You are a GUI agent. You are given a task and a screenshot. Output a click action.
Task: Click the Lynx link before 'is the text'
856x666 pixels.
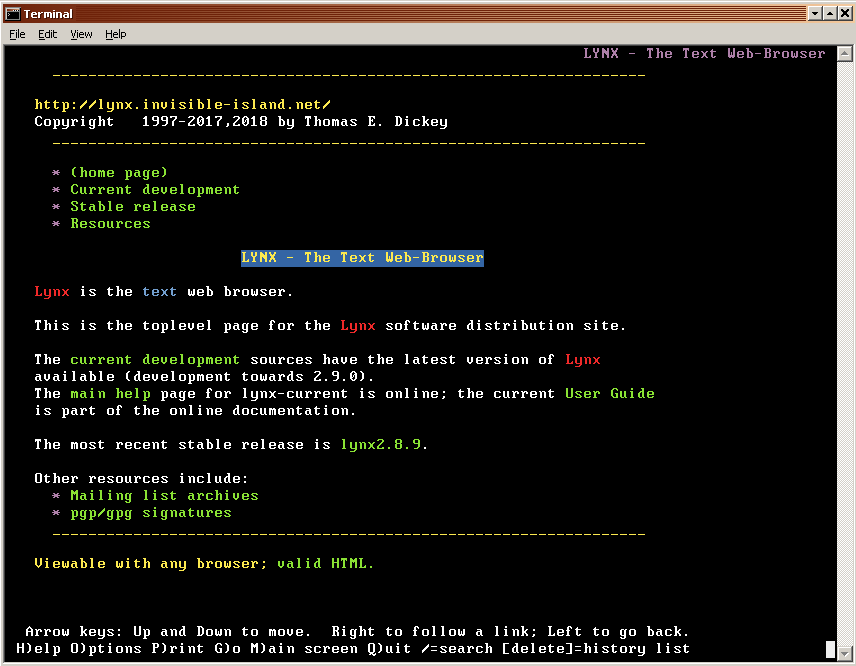pyautogui.click(x=52, y=292)
